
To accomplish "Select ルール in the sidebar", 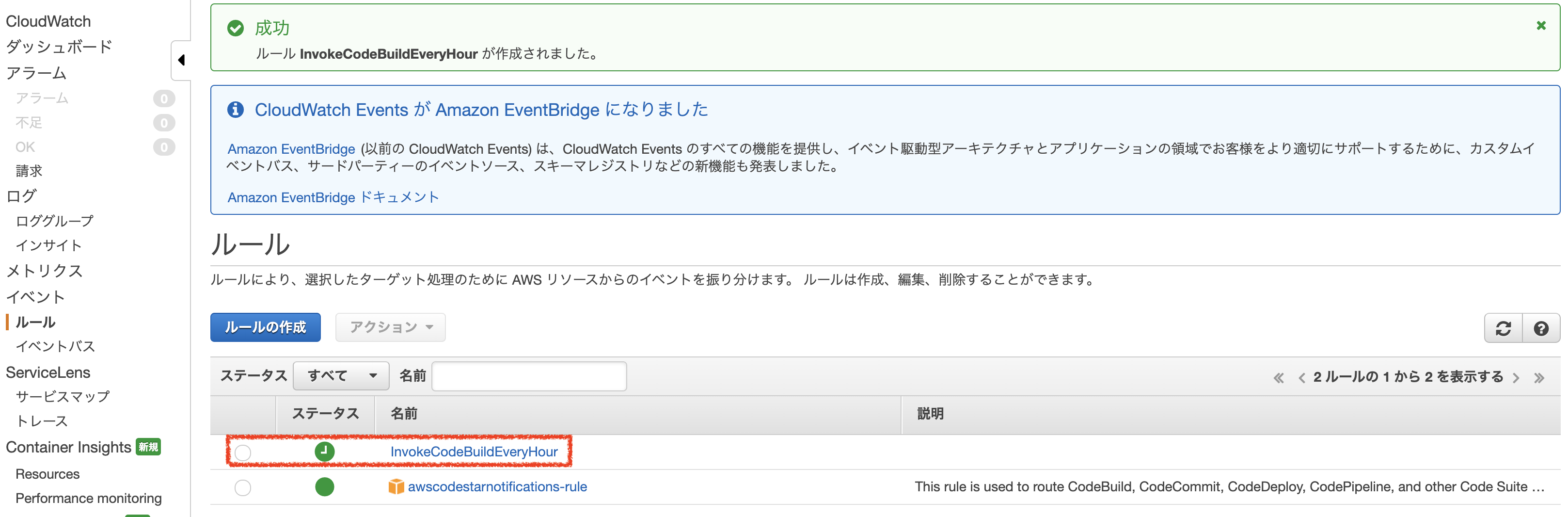I will click(35, 322).
